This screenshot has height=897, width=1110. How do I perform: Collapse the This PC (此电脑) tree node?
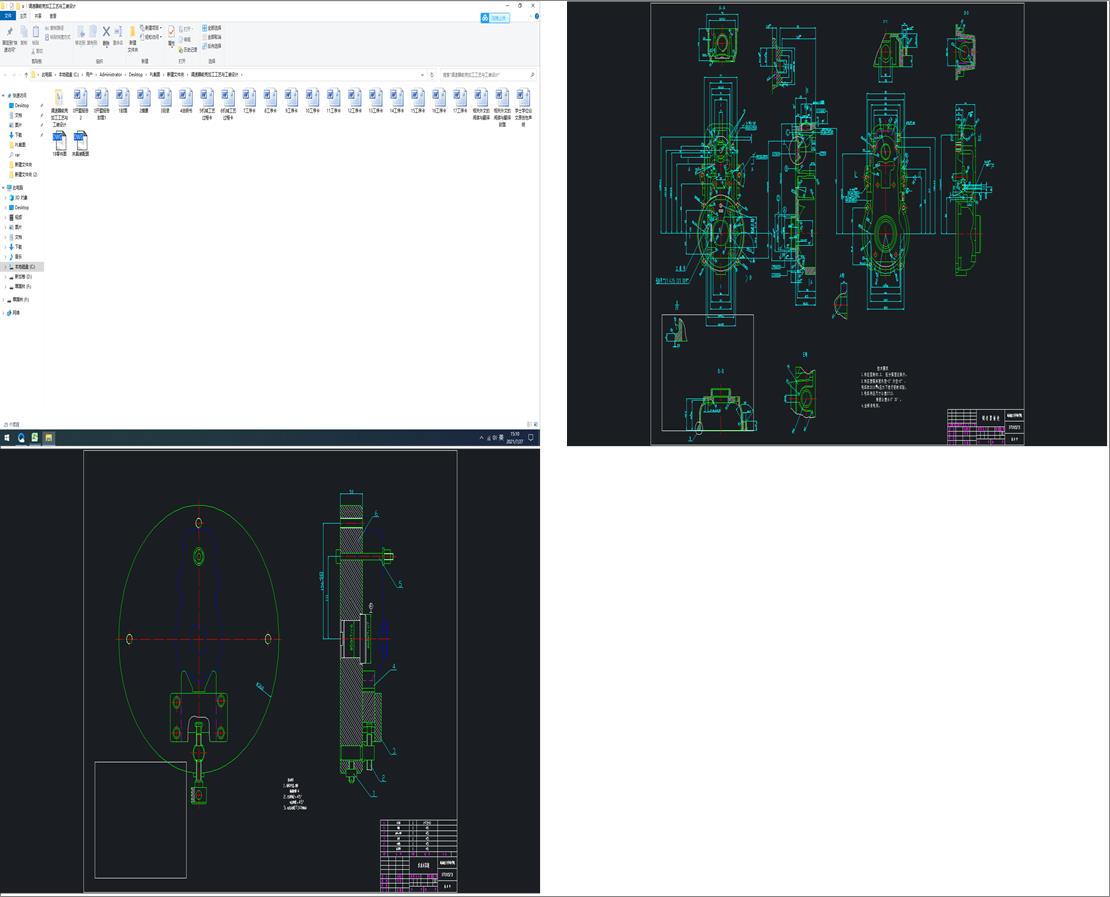click(x=3, y=188)
